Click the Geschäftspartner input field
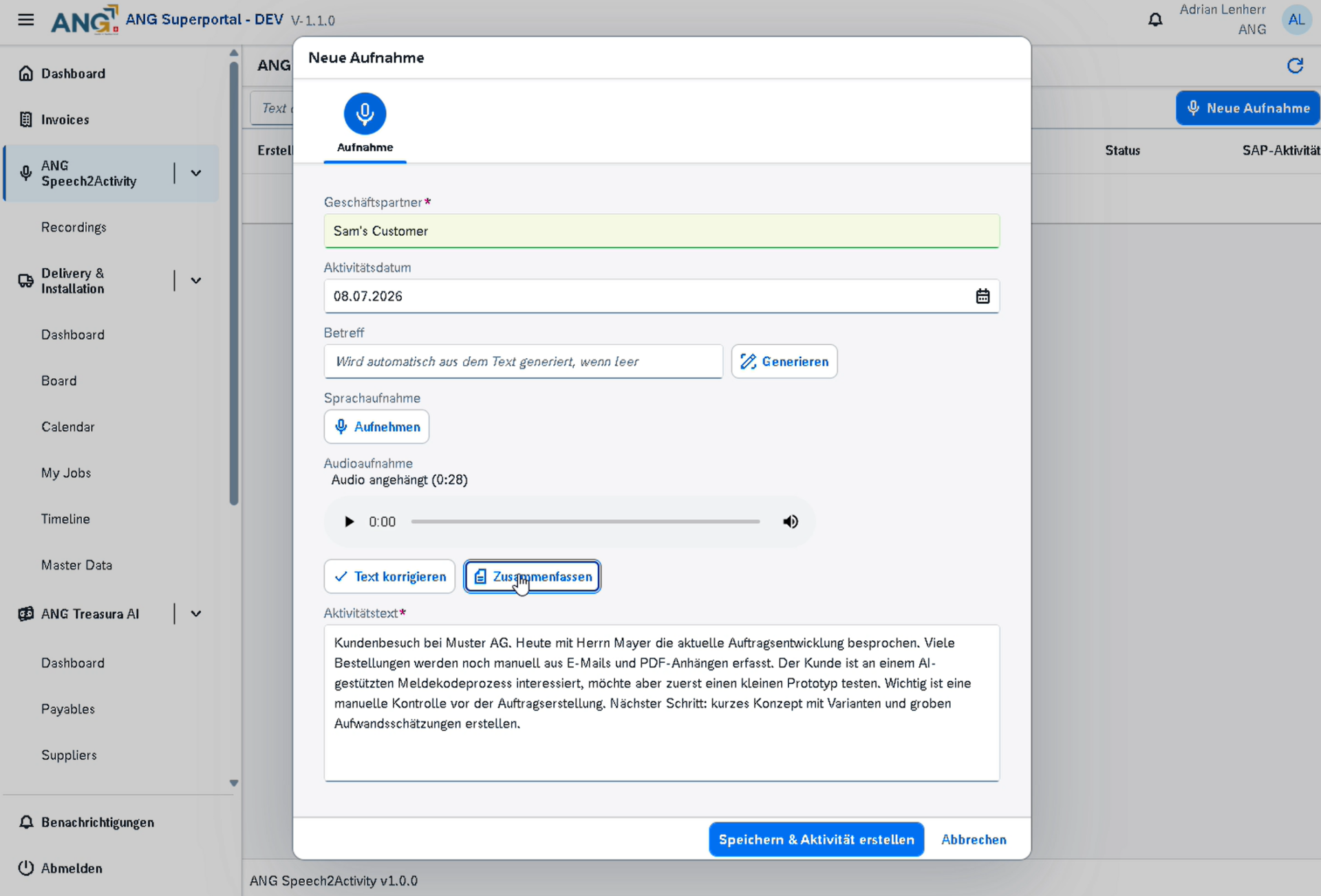Screen dimensions: 1321x896 point(661,231)
